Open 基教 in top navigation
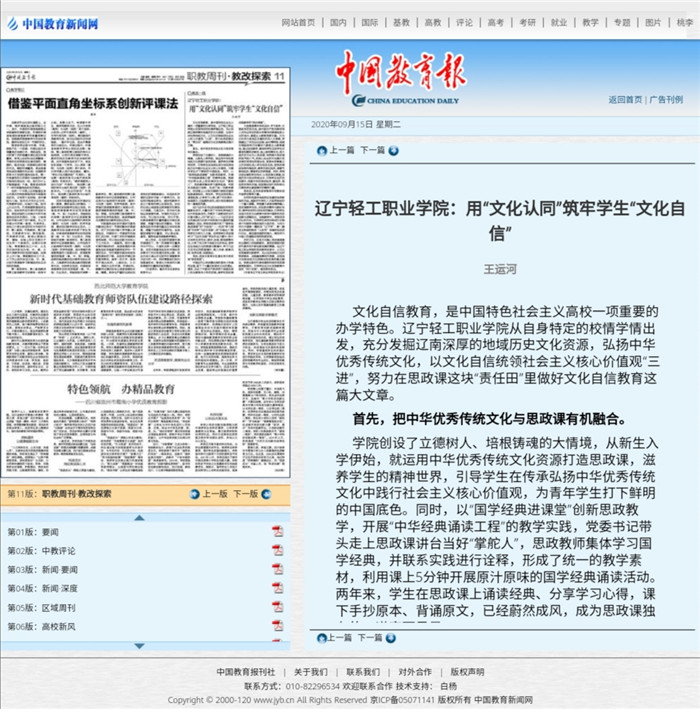Screen dimensions: 700x709 401,22
